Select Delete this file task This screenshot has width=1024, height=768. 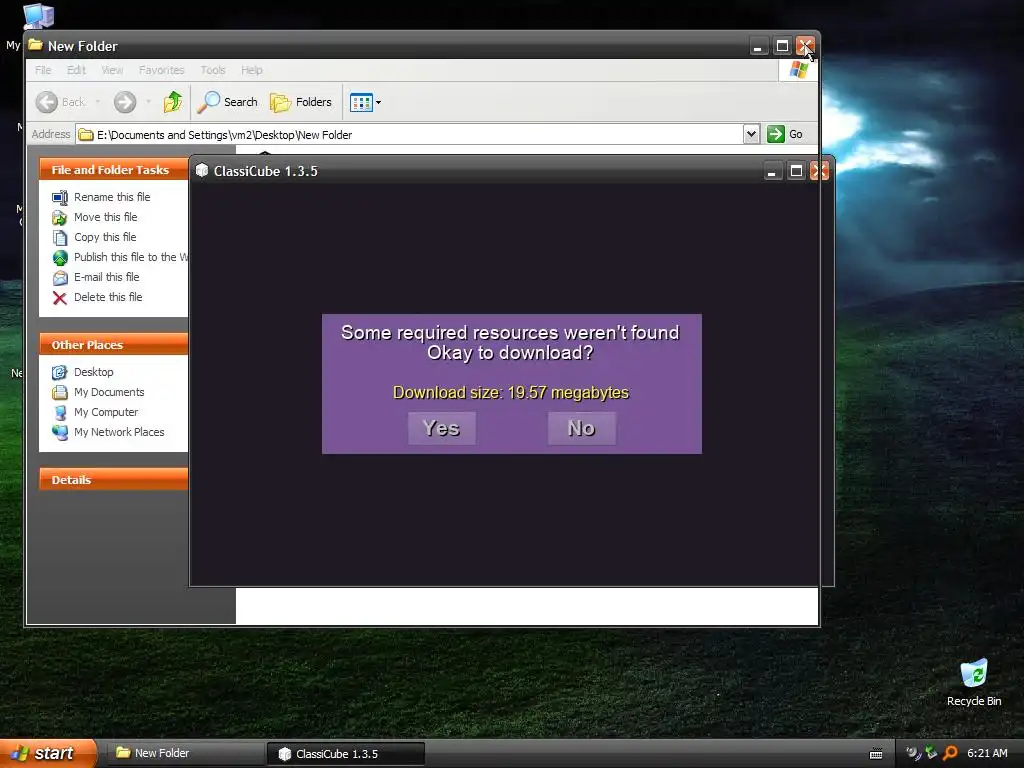click(108, 297)
